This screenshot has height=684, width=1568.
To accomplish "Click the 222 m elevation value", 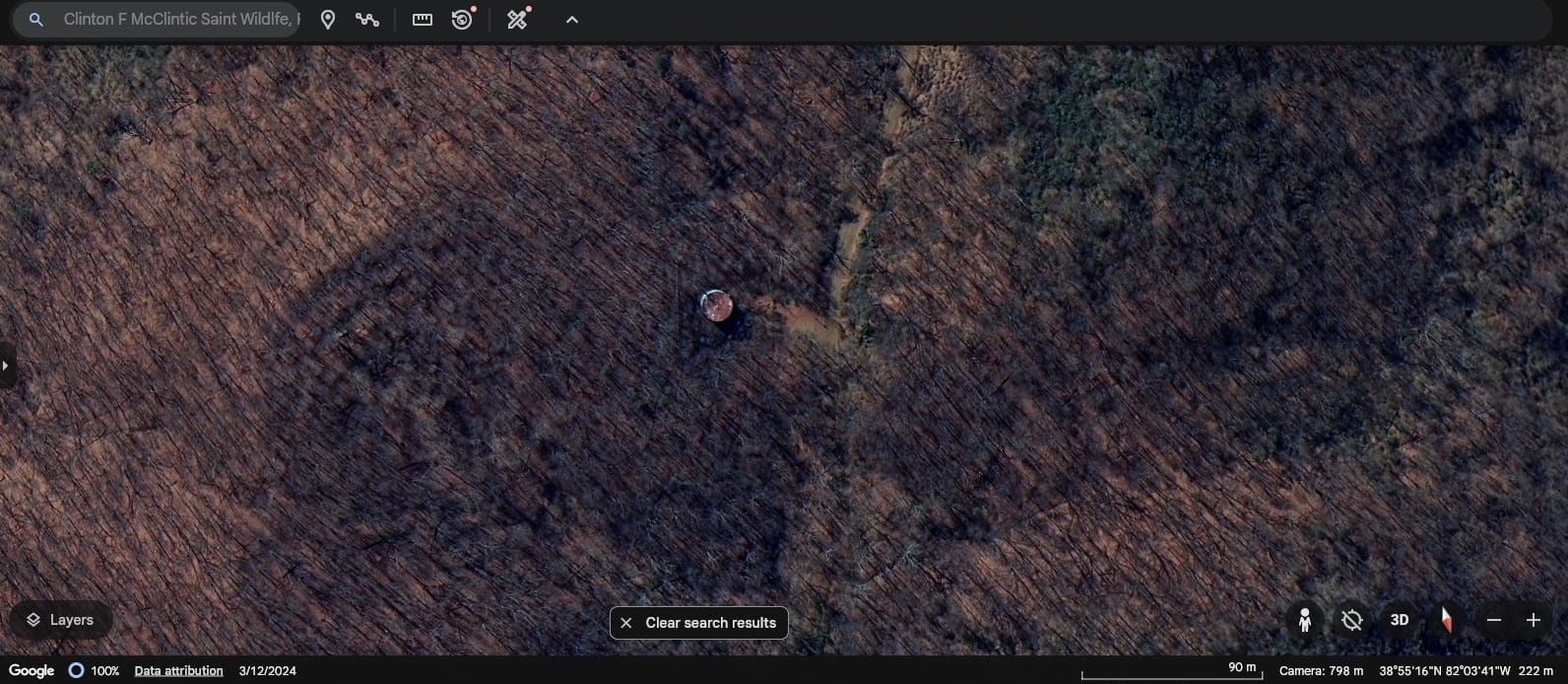I will [x=1535, y=671].
